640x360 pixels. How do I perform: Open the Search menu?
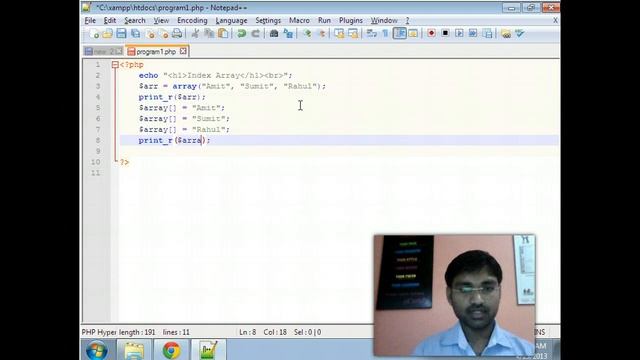pyautogui.click(x=135, y=20)
